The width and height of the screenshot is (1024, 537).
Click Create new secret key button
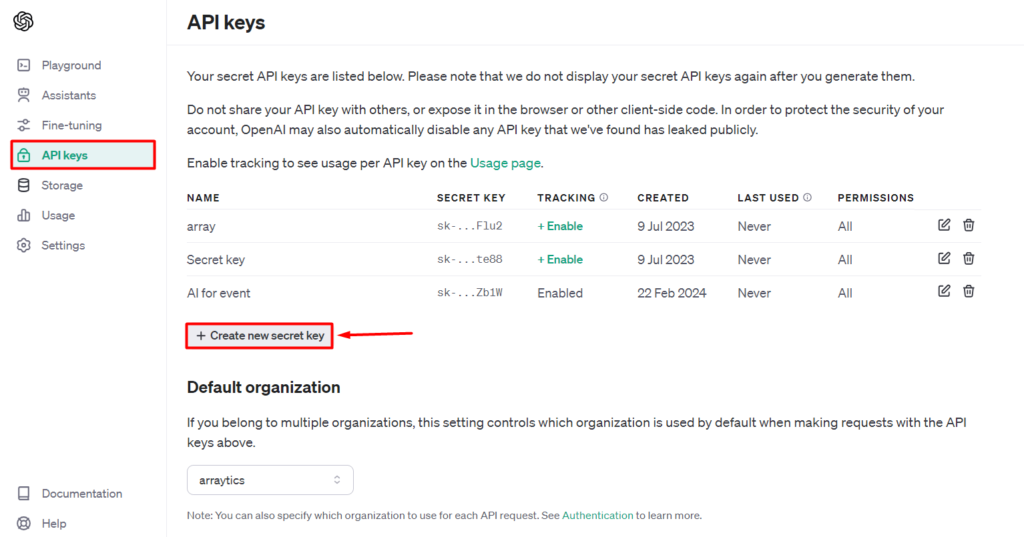tap(260, 336)
